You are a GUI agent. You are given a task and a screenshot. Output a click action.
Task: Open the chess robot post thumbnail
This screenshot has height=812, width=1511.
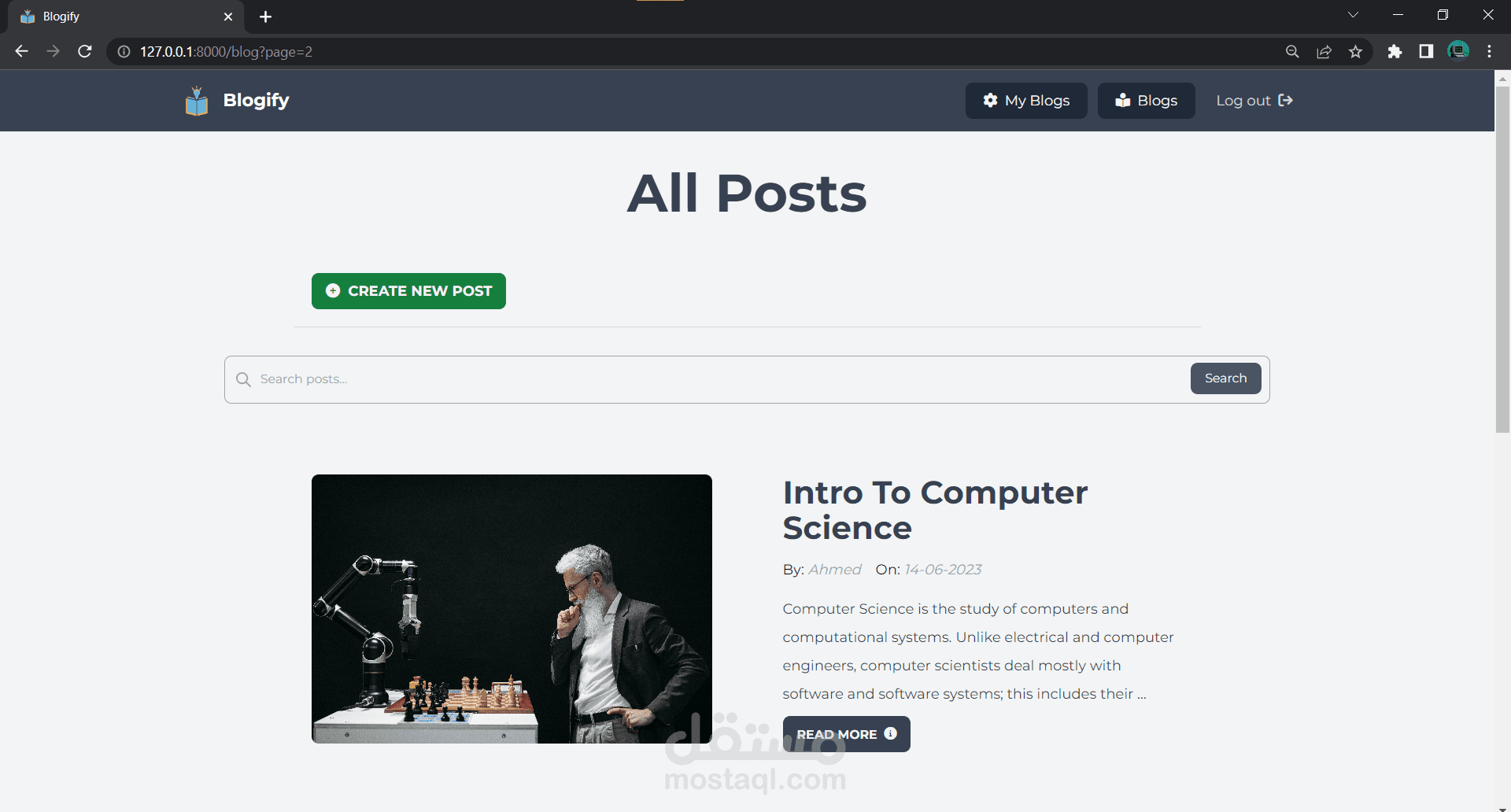click(x=512, y=609)
